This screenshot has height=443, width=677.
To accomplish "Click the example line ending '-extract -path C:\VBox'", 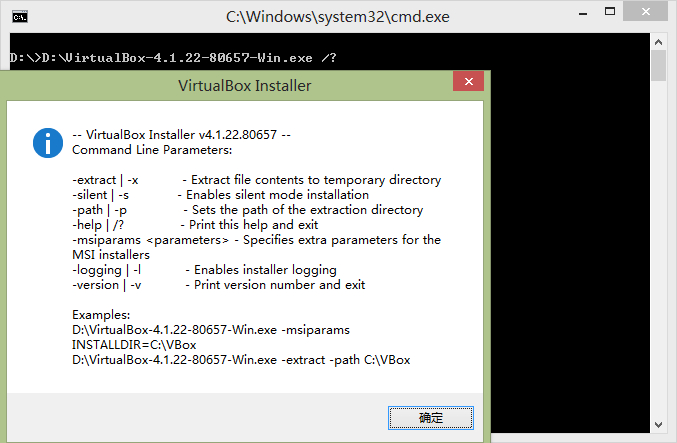I will [241, 360].
